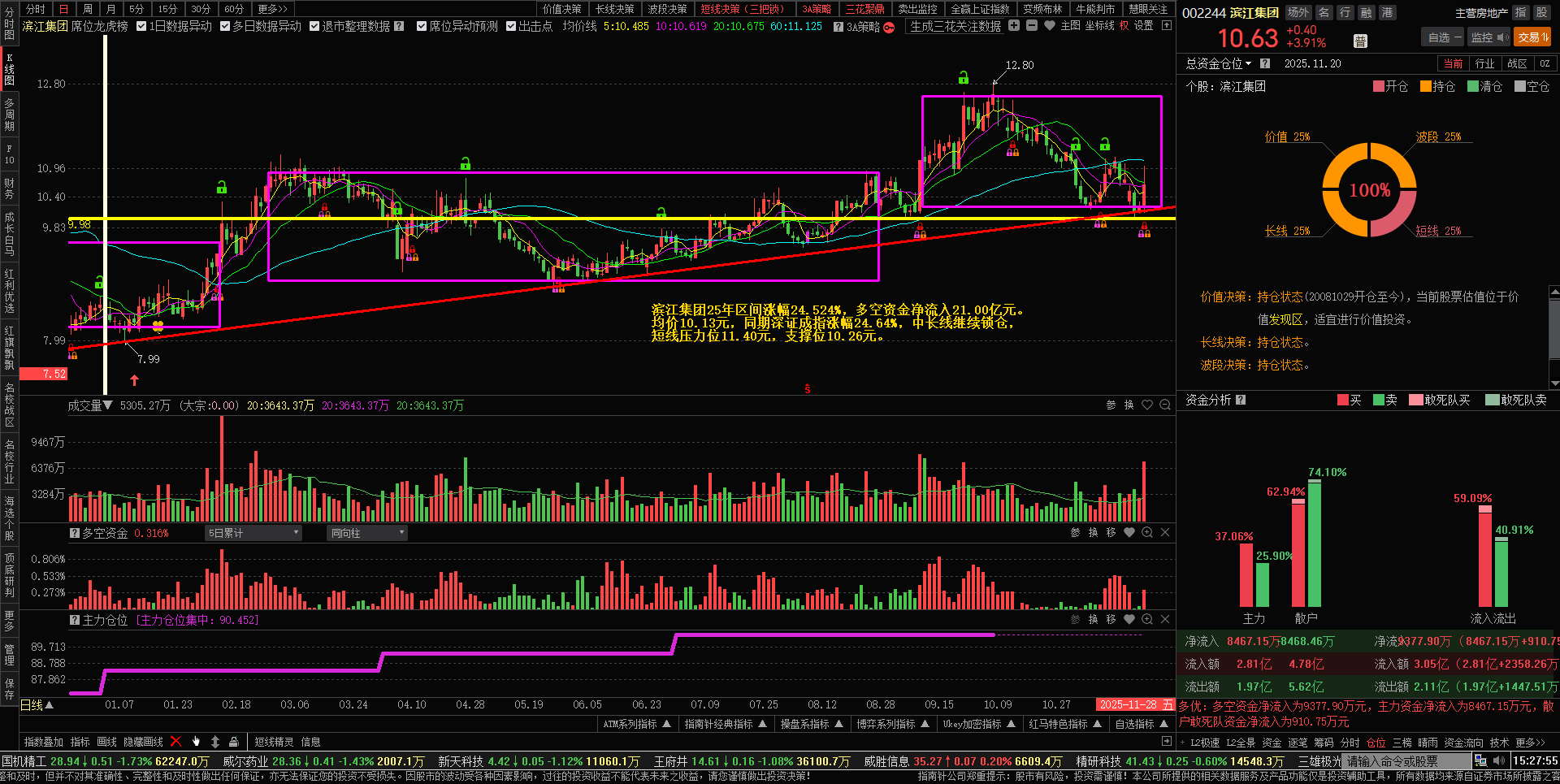Open the 三花聚鼎 tab
This screenshot has width=1560, height=784.
tap(864, 9)
